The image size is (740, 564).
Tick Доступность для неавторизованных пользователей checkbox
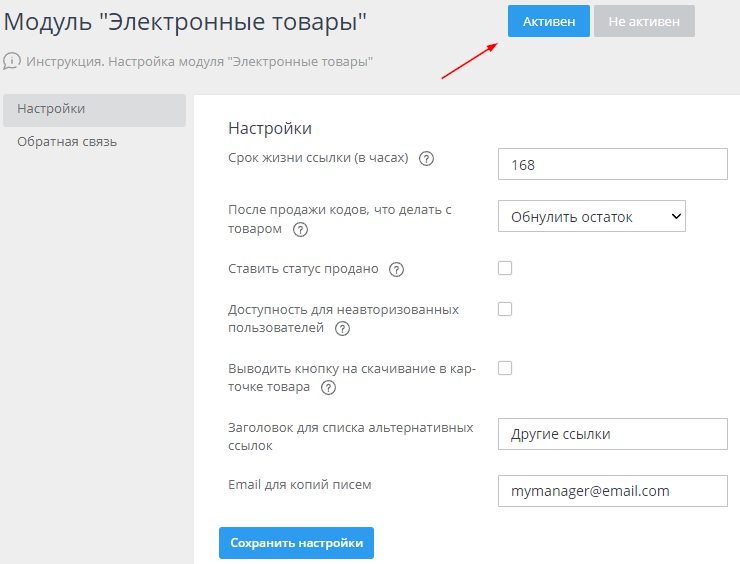pyautogui.click(x=505, y=309)
